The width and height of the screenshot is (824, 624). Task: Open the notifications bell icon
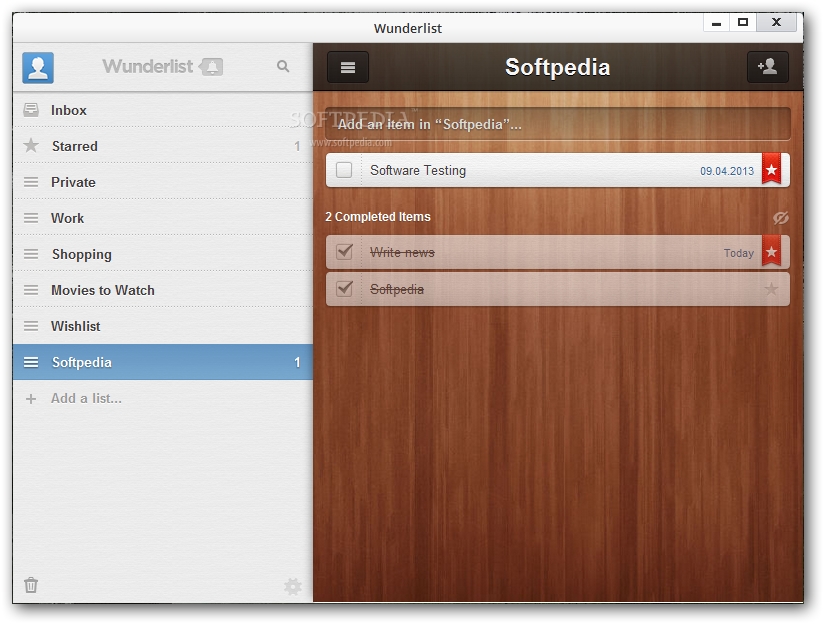[x=212, y=67]
